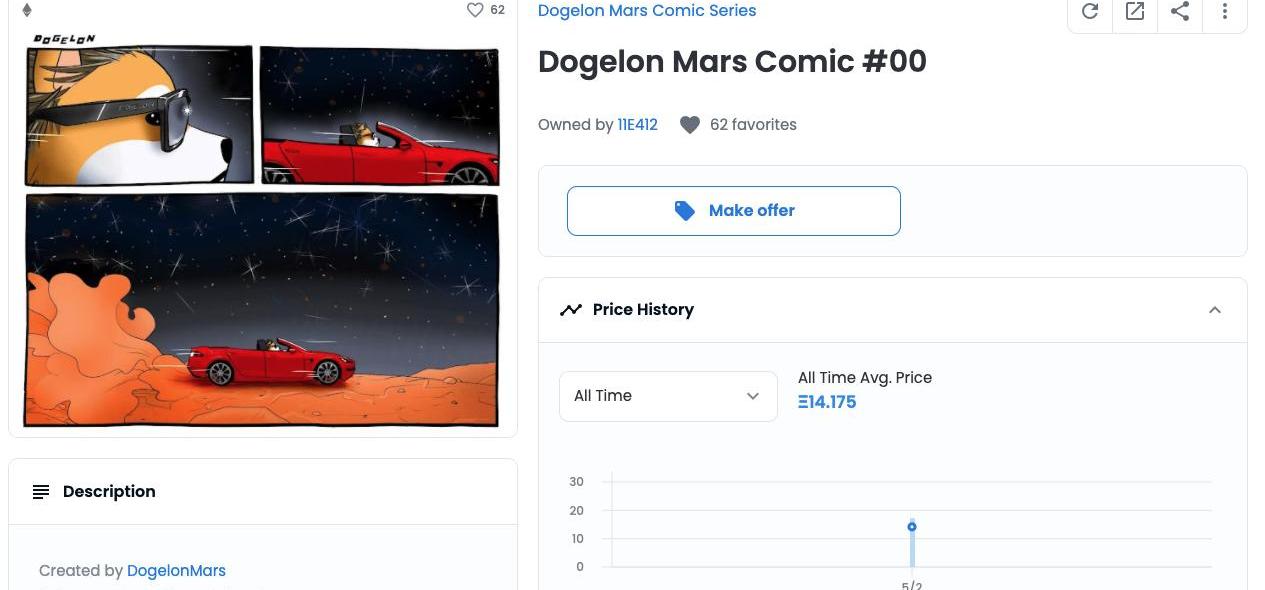Open the Dogelon comic artwork image
The width and height of the screenshot is (1265, 590).
[x=262, y=235]
